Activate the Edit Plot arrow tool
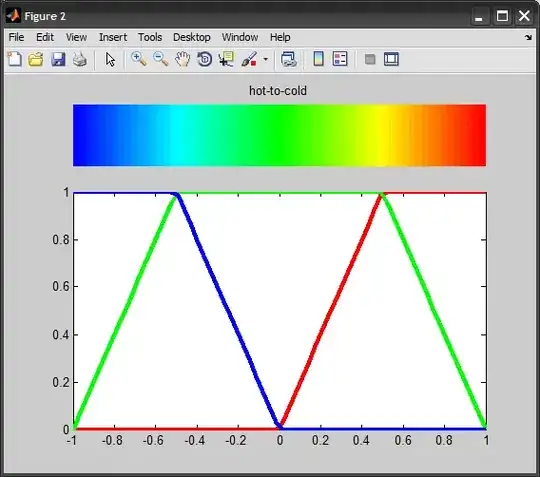 tap(110, 59)
